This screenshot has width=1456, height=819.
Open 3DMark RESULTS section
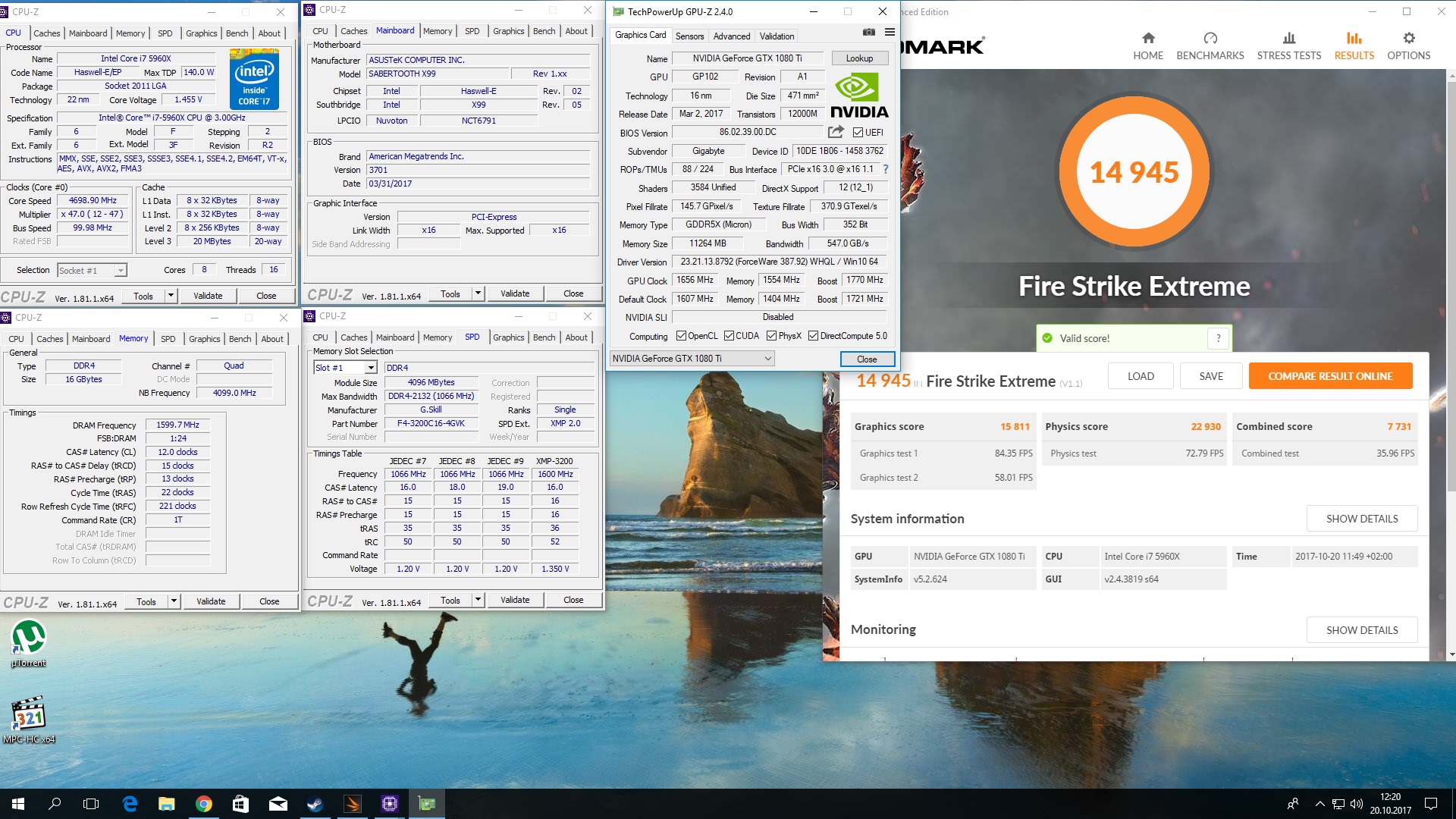click(x=1354, y=45)
